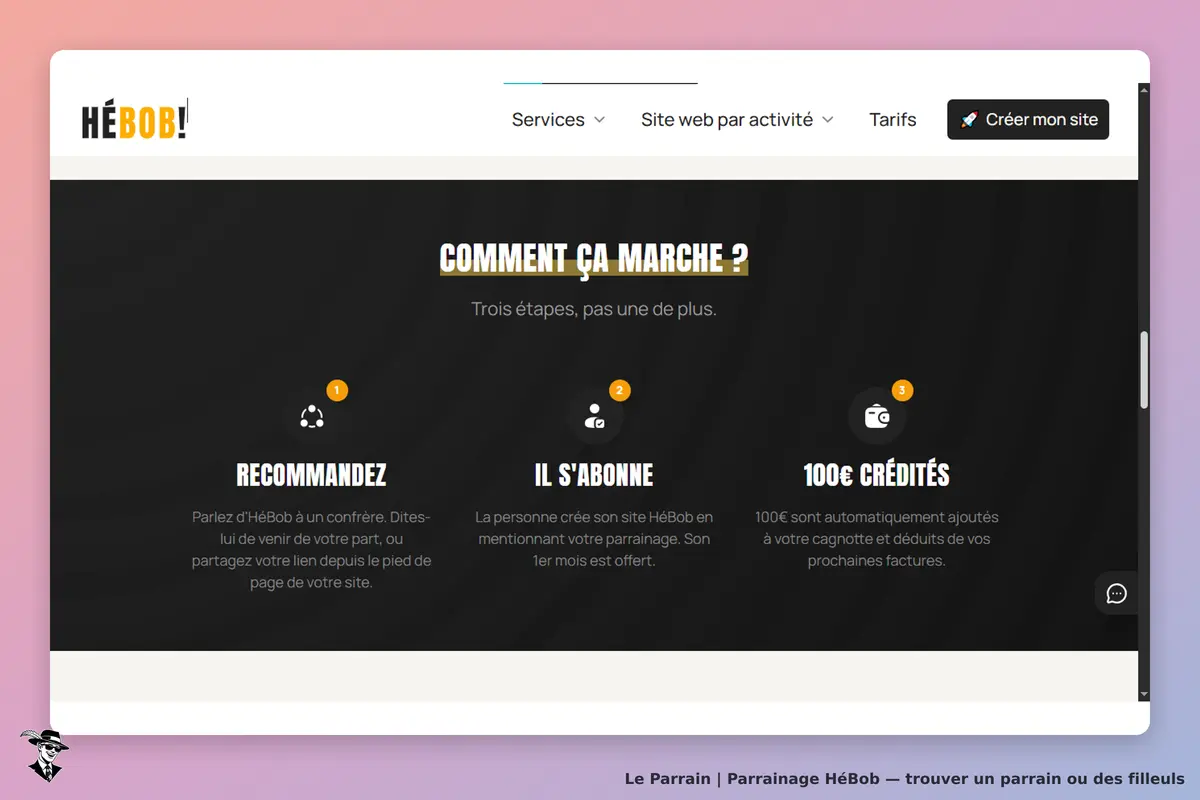Click the Le Parrain mascot avatar
Image resolution: width=1200 pixels, height=800 pixels.
tap(43, 755)
